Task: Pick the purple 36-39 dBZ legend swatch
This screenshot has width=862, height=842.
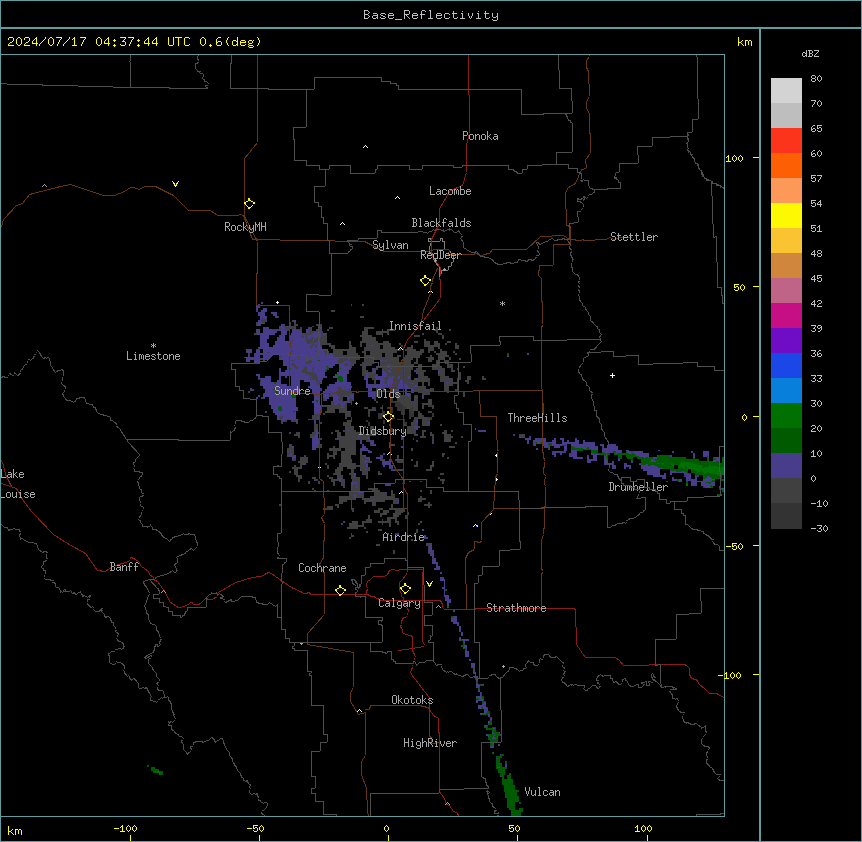Action: [786, 341]
